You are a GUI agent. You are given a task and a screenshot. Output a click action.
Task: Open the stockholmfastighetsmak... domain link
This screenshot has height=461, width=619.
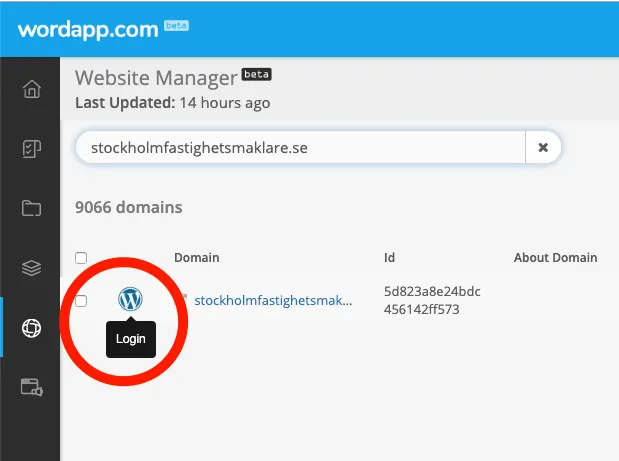(x=273, y=300)
